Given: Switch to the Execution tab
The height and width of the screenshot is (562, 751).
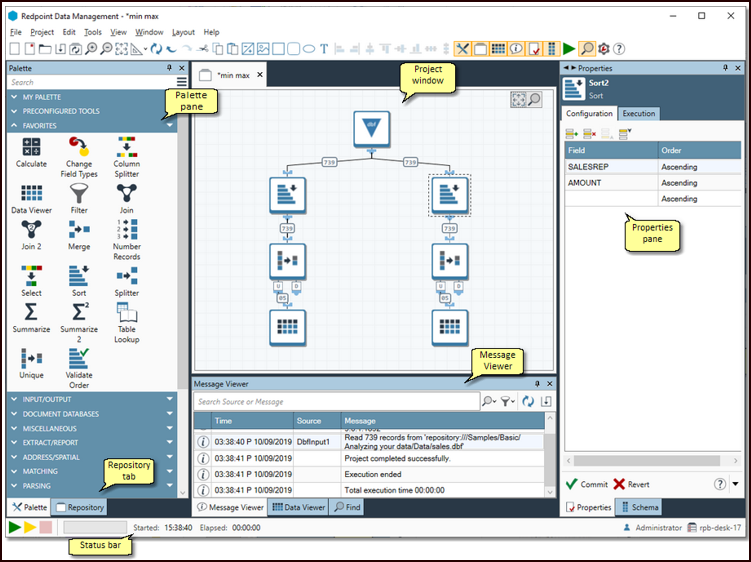Looking at the screenshot, I should [x=638, y=113].
